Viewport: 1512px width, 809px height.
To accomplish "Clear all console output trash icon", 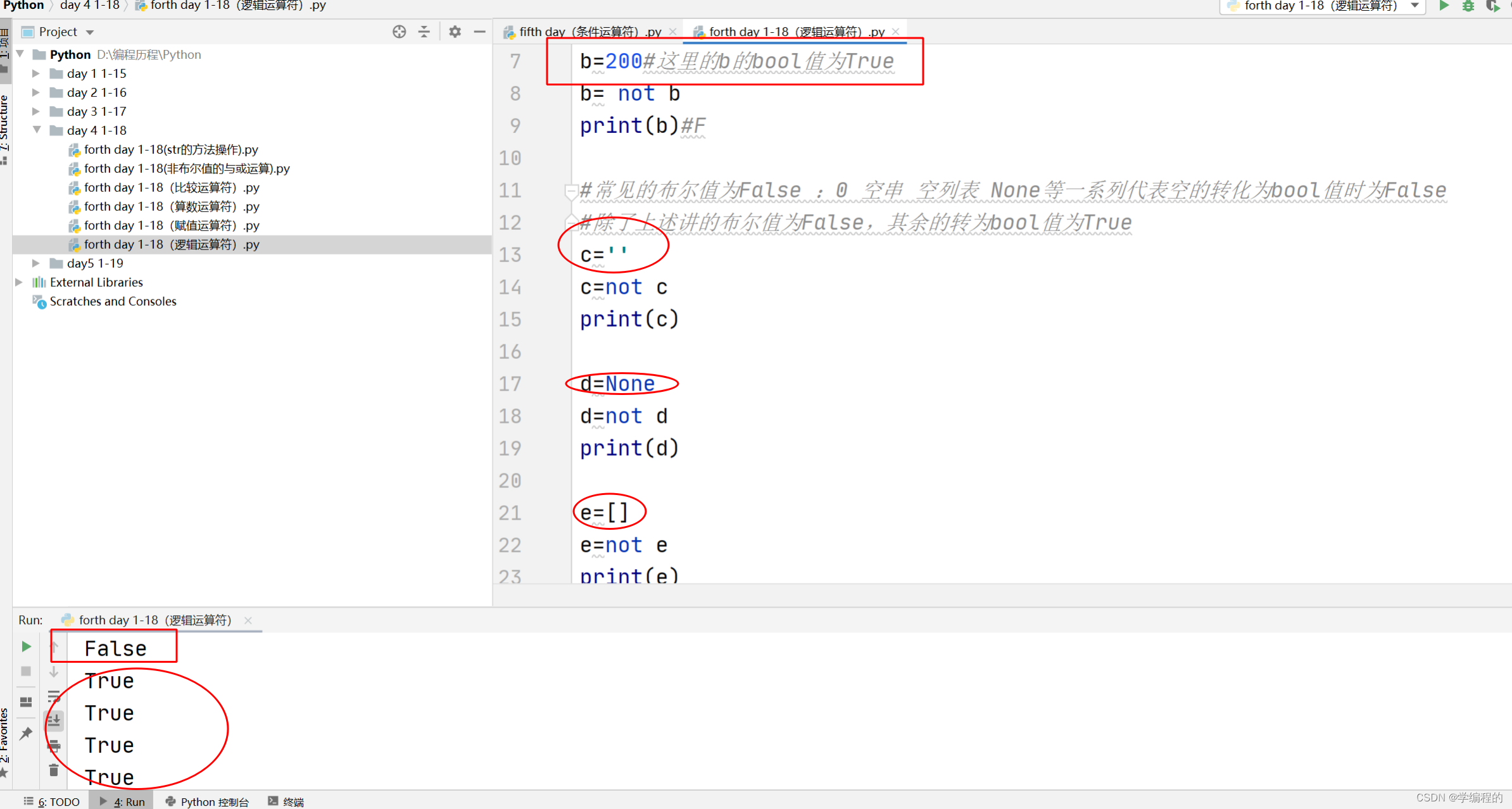I will click(54, 770).
